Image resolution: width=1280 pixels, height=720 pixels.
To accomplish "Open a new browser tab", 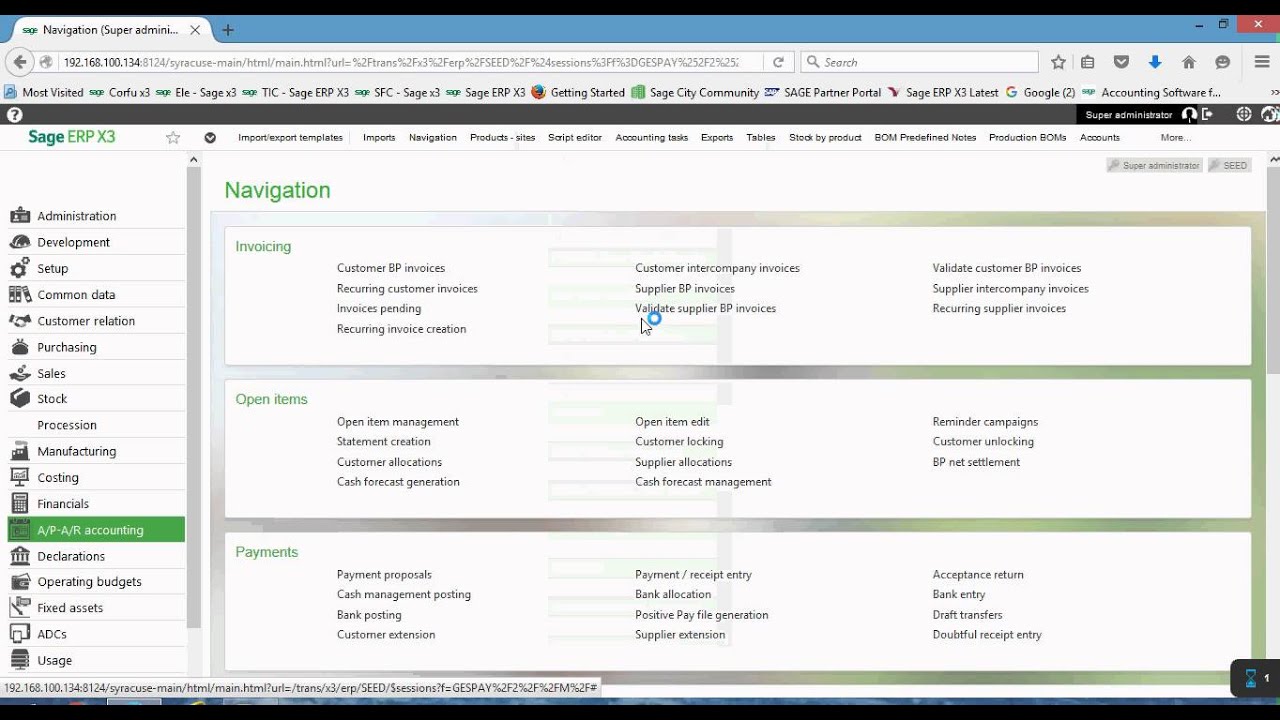I will point(228,30).
